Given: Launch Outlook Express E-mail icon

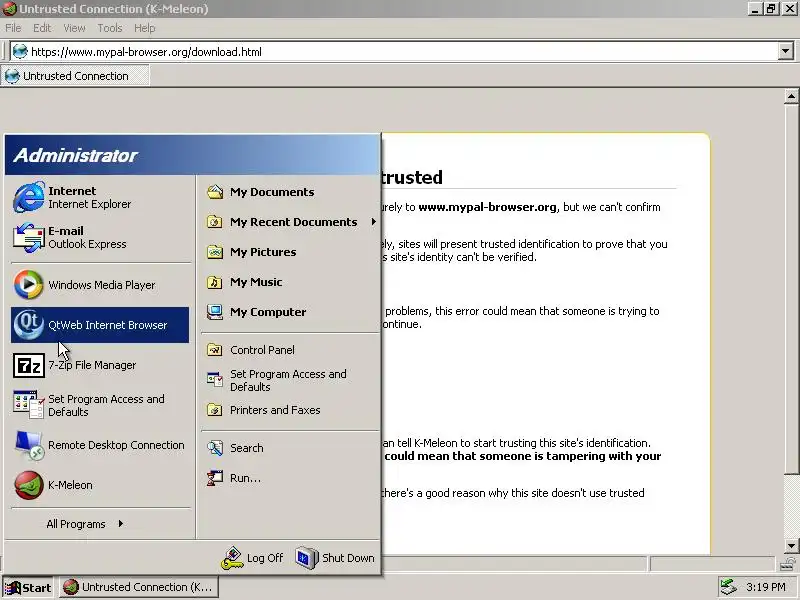Looking at the screenshot, I should 29,237.
